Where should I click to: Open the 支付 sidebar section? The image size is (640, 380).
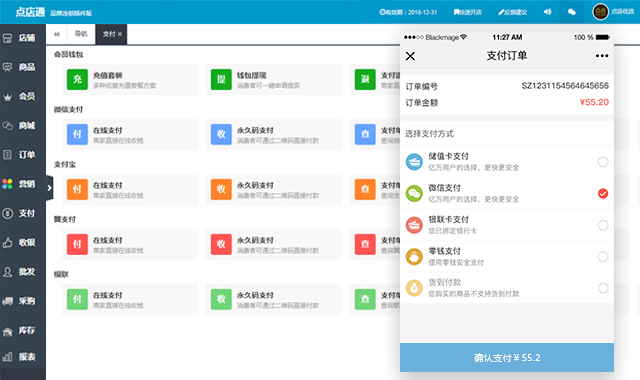[x=20, y=213]
